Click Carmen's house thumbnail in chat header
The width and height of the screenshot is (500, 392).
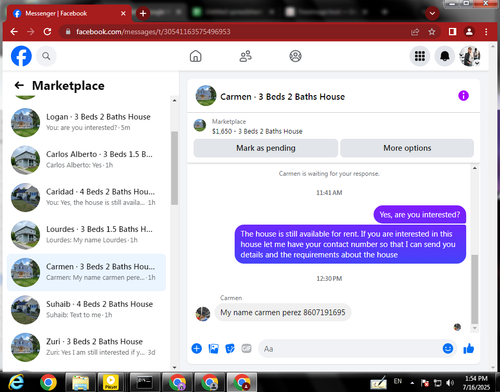click(x=206, y=96)
